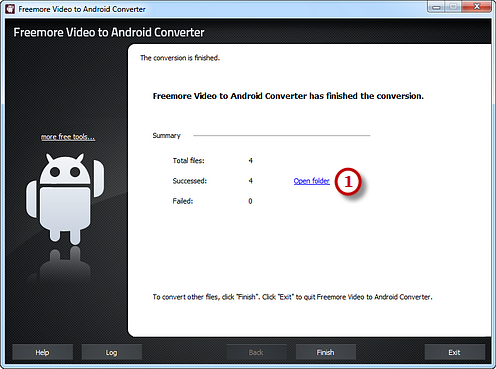Click the greyed-out Back button
The height and width of the screenshot is (369, 496).
pyautogui.click(x=256, y=352)
